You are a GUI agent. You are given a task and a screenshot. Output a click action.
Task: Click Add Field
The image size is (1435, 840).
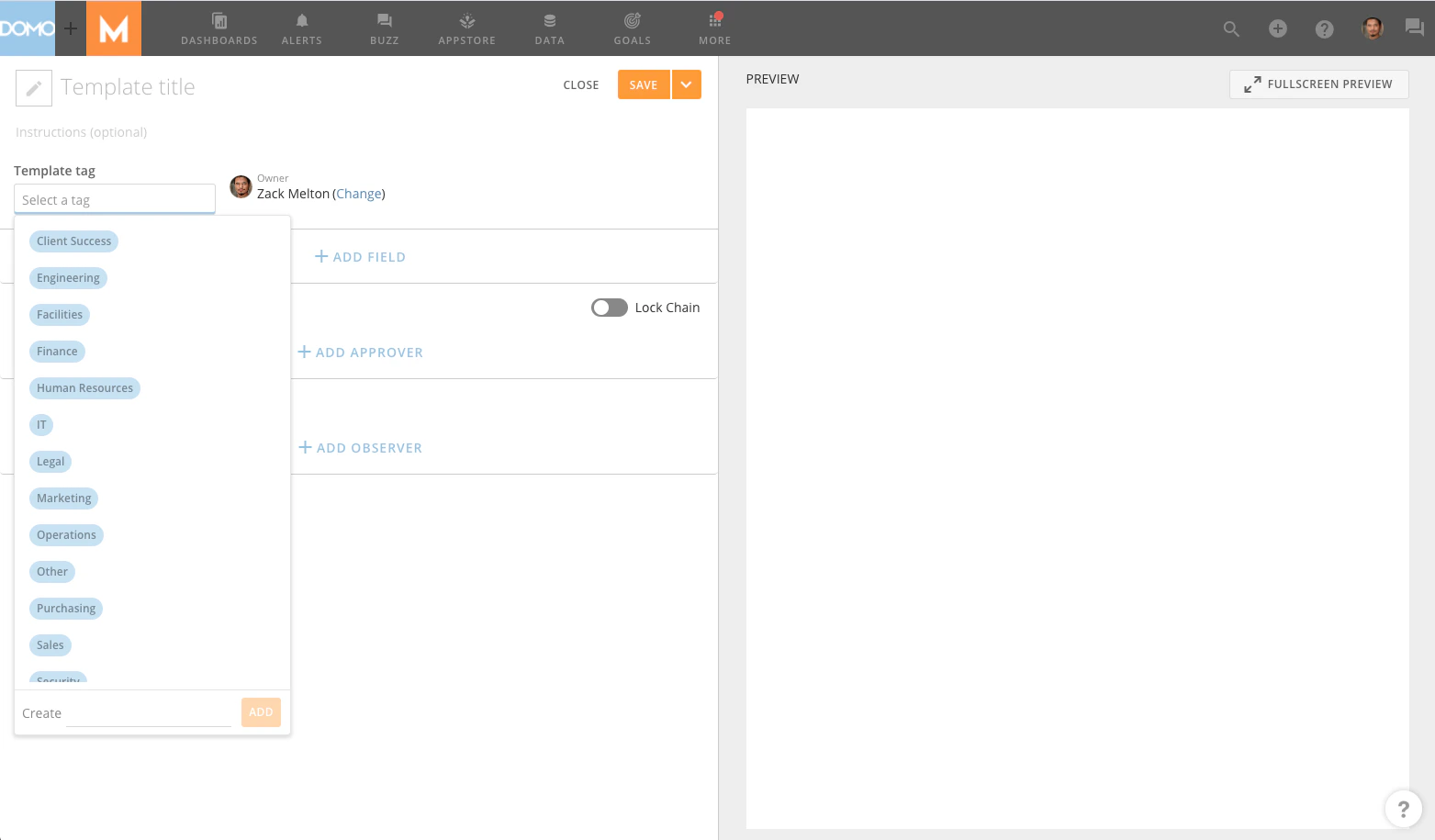click(x=360, y=257)
